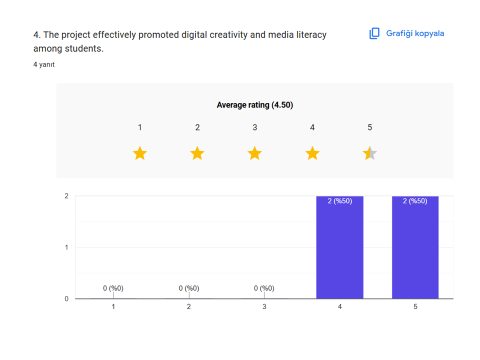This screenshot has height=360, width=480.
Task: Click the 4 yanıt response count text
Action: [x=44, y=65]
